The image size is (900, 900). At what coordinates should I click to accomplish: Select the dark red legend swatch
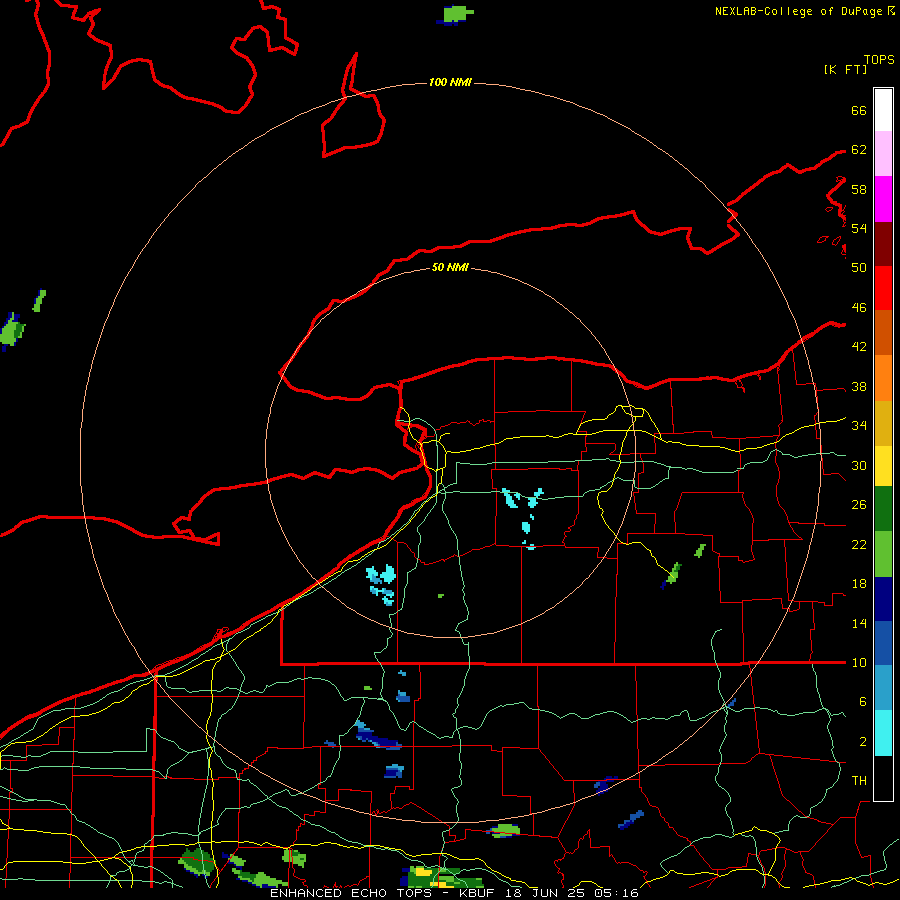[x=883, y=243]
